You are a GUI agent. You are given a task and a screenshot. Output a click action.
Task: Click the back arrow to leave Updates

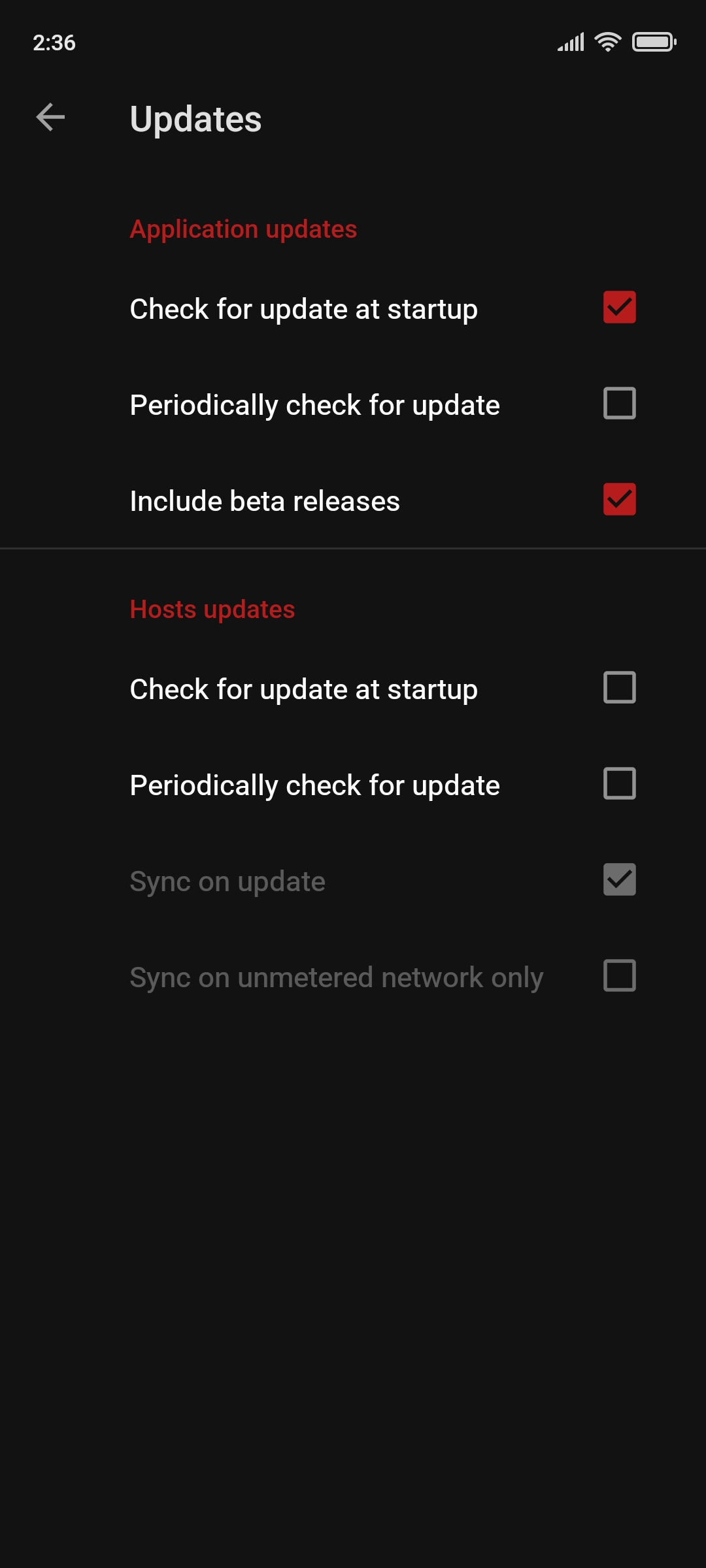click(x=50, y=118)
